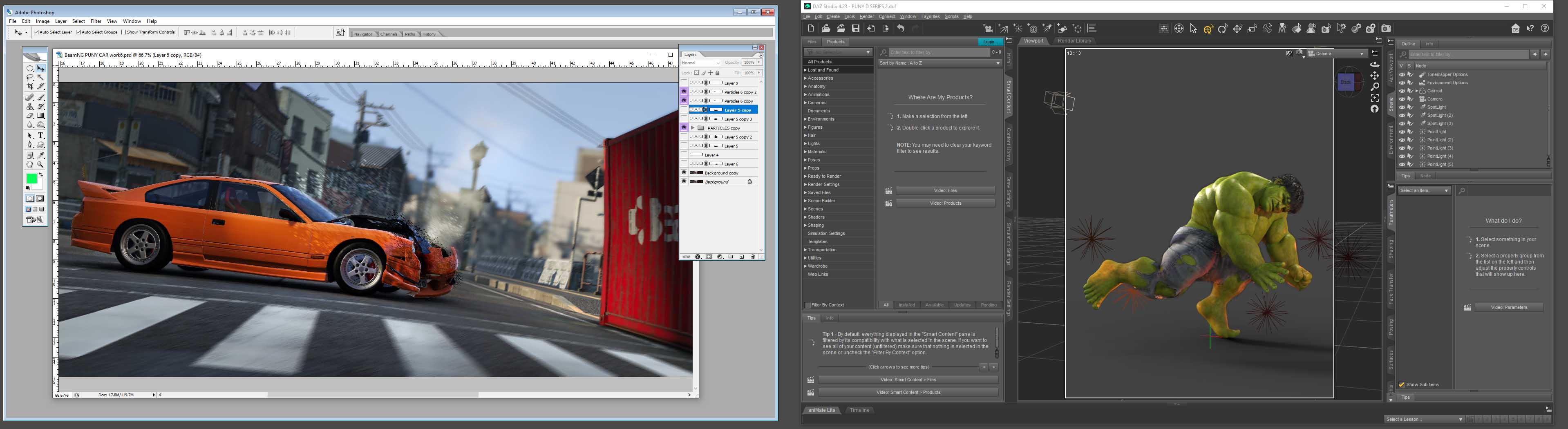
Task: Click the viewport Frame selection icon
Action: point(1374,97)
